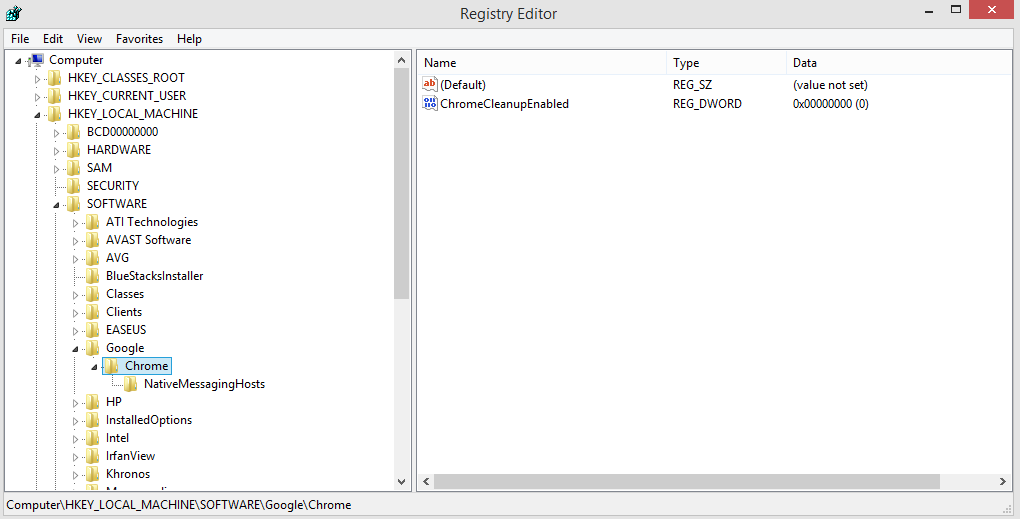Click the SAM folder icon

click(74, 168)
